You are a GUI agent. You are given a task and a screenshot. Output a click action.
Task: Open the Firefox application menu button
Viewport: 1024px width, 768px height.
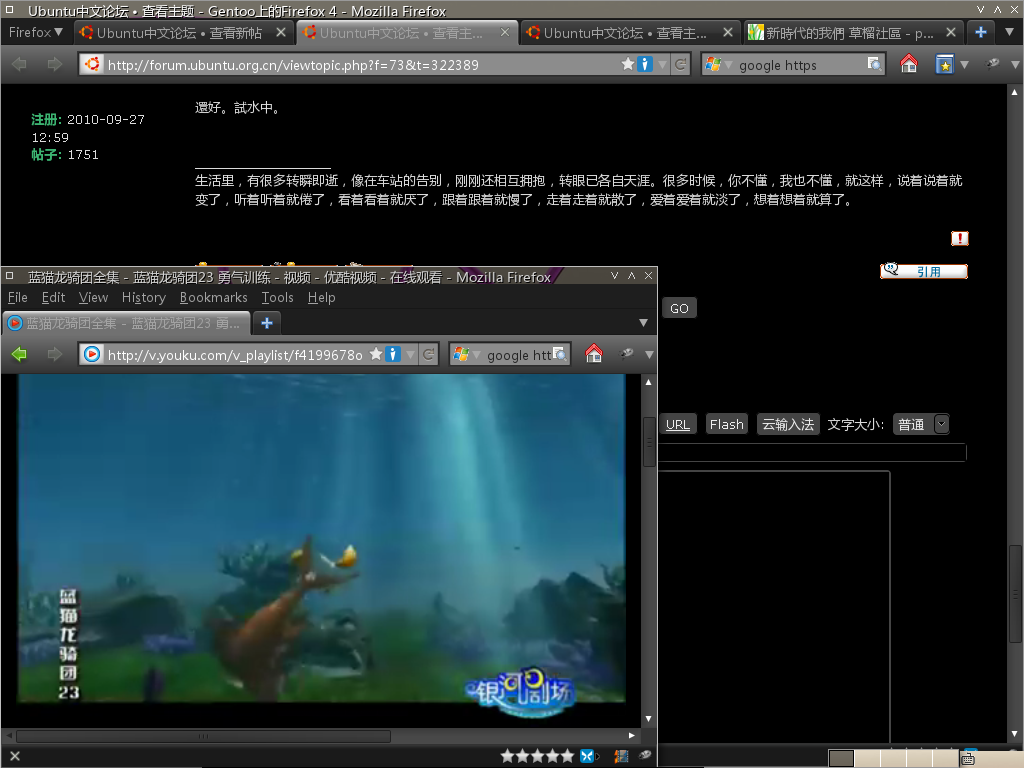point(35,32)
